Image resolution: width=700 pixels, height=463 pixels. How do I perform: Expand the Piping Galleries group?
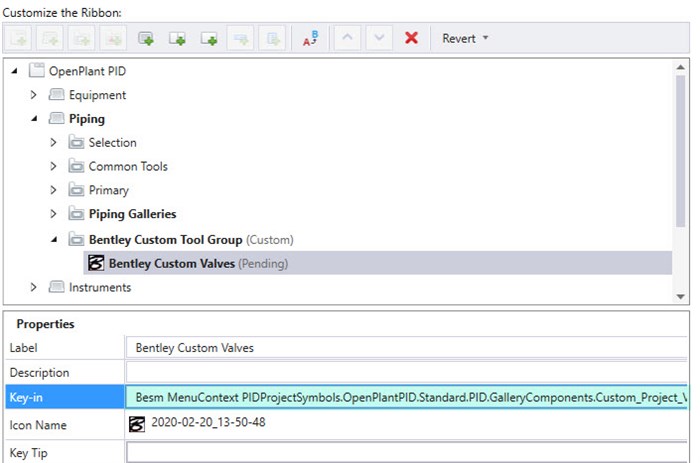[x=53, y=214]
